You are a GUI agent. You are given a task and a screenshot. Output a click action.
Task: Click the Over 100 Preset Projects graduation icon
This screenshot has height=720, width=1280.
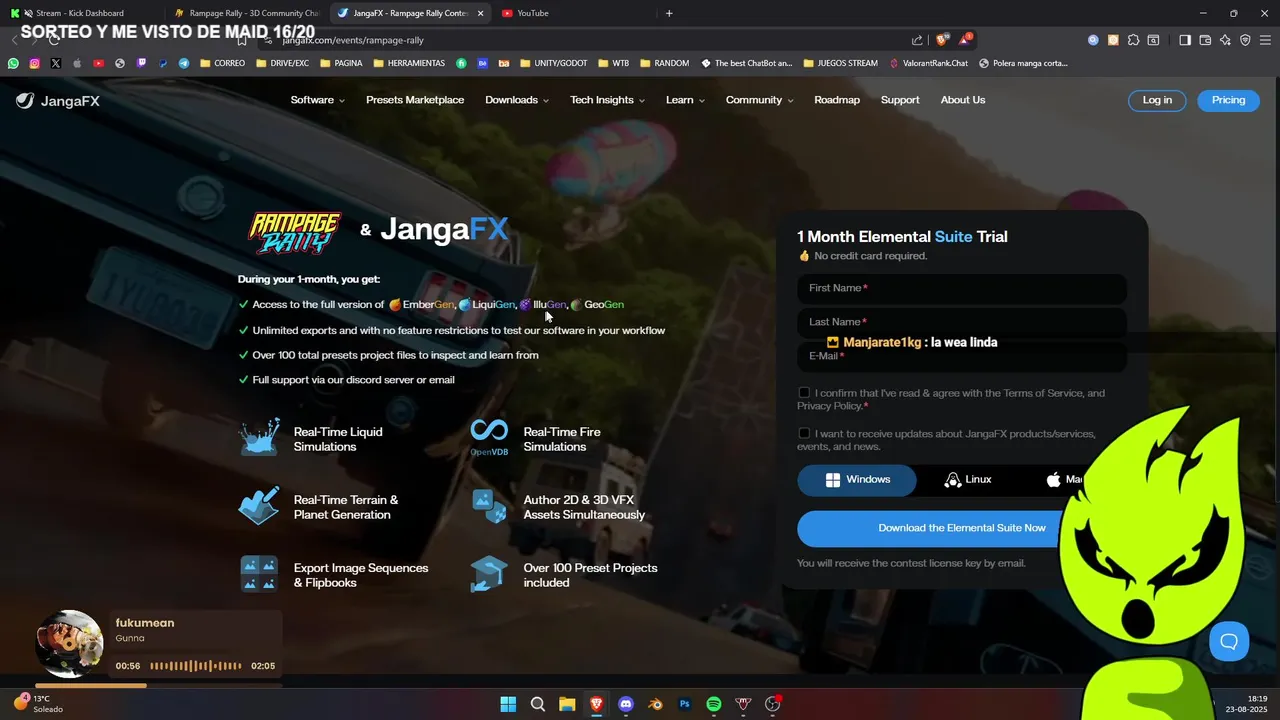click(489, 574)
